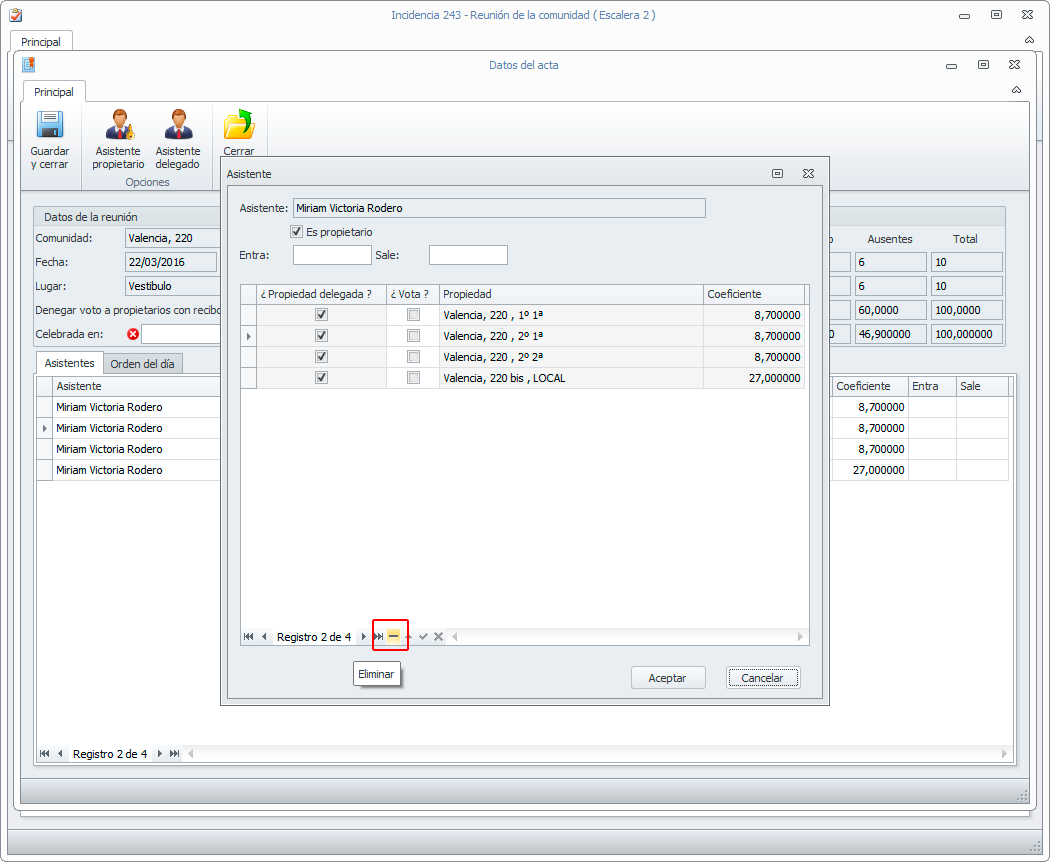Click the Datos del acta window icon

(29, 65)
